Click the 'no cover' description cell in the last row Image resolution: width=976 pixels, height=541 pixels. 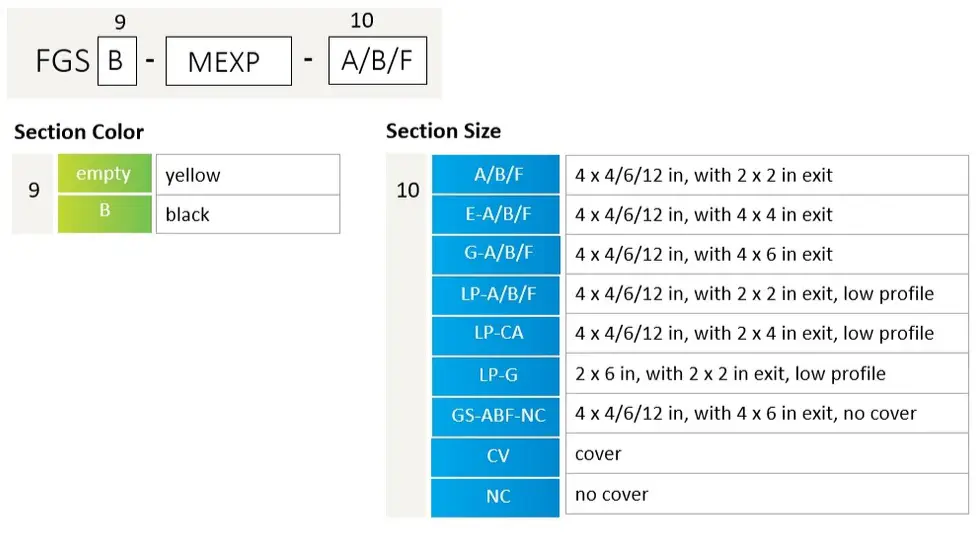tap(766, 495)
